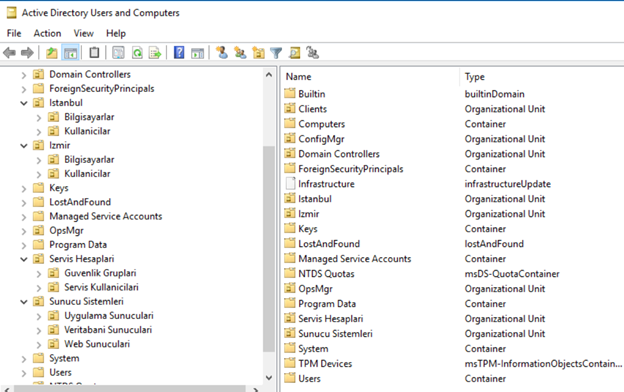Viewport: 624px width, 392px height.
Task: Collapse the Izmir tree node
Action: [24, 146]
